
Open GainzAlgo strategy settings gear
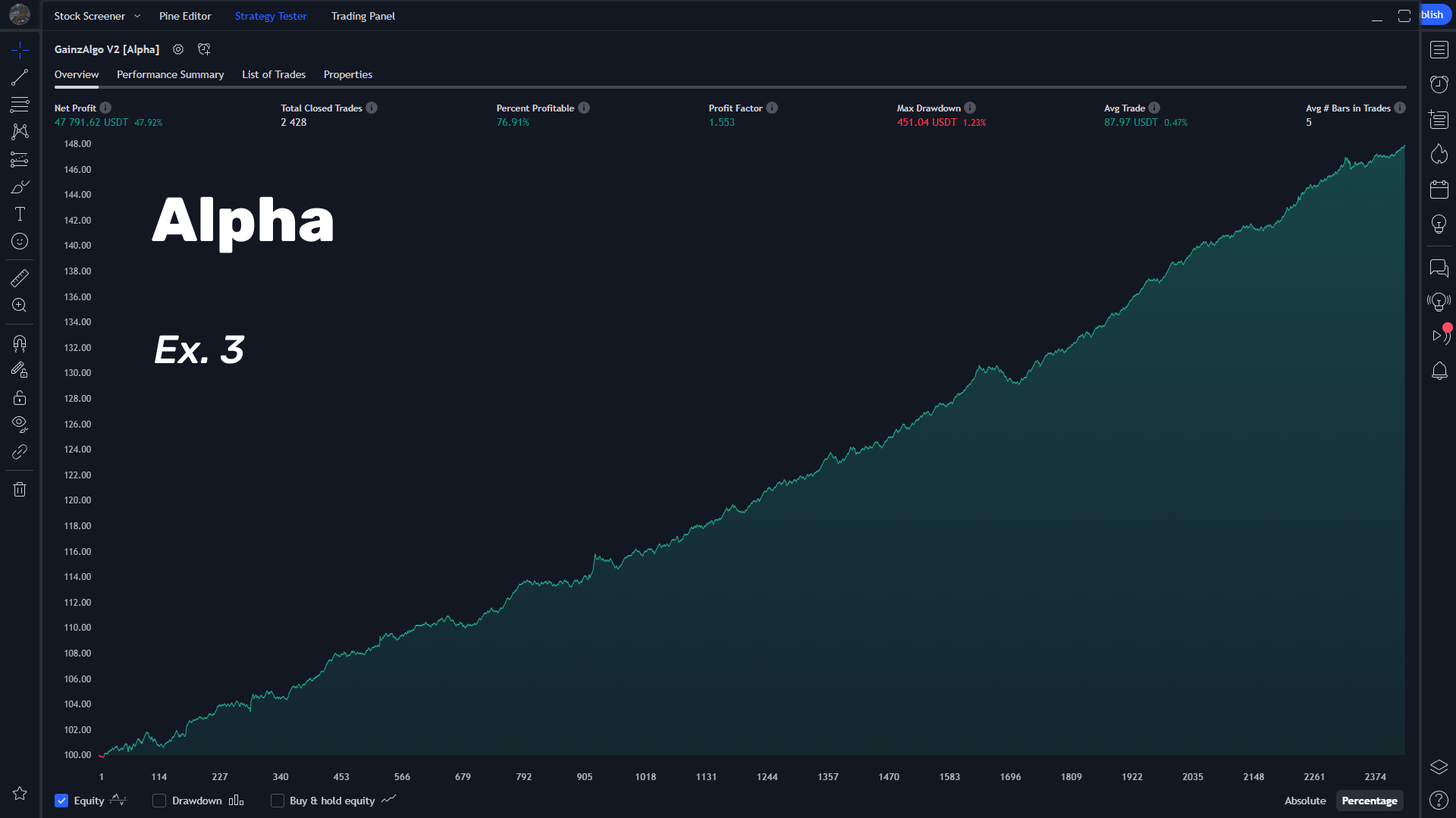click(x=178, y=49)
